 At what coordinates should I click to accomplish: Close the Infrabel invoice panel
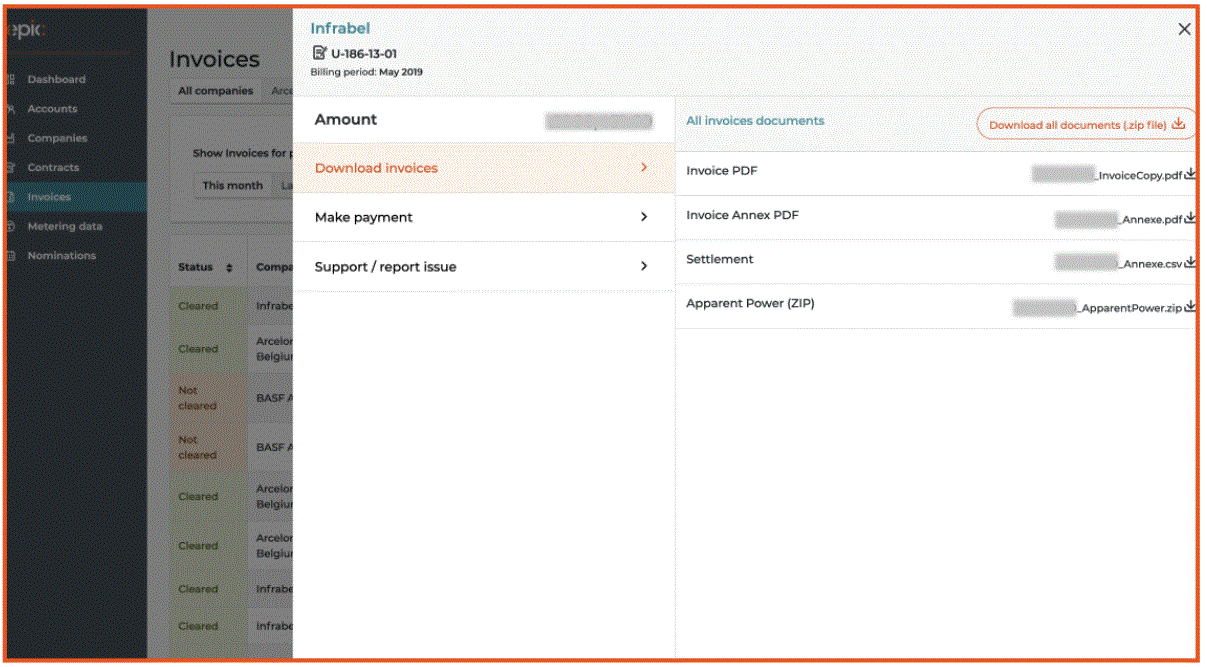(1184, 29)
